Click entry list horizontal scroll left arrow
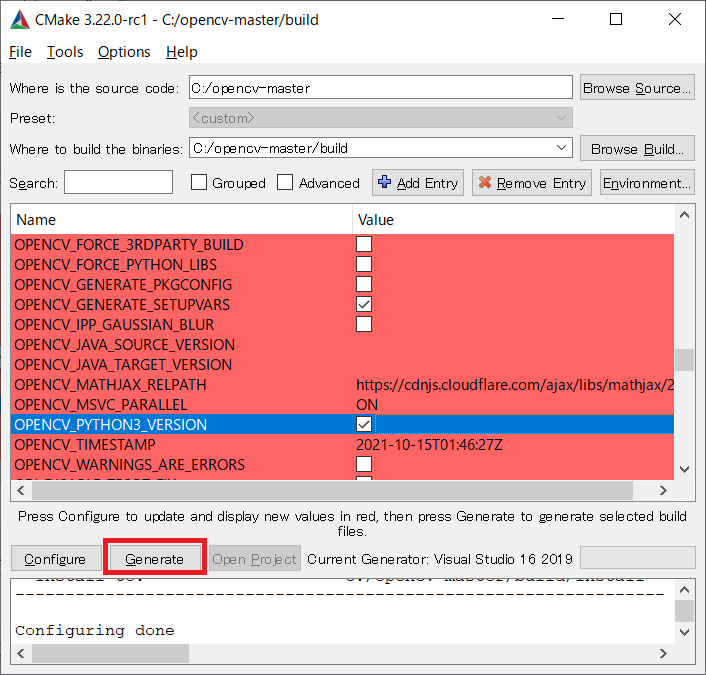The height and width of the screenshot is (675, 706). click(21, 490)
